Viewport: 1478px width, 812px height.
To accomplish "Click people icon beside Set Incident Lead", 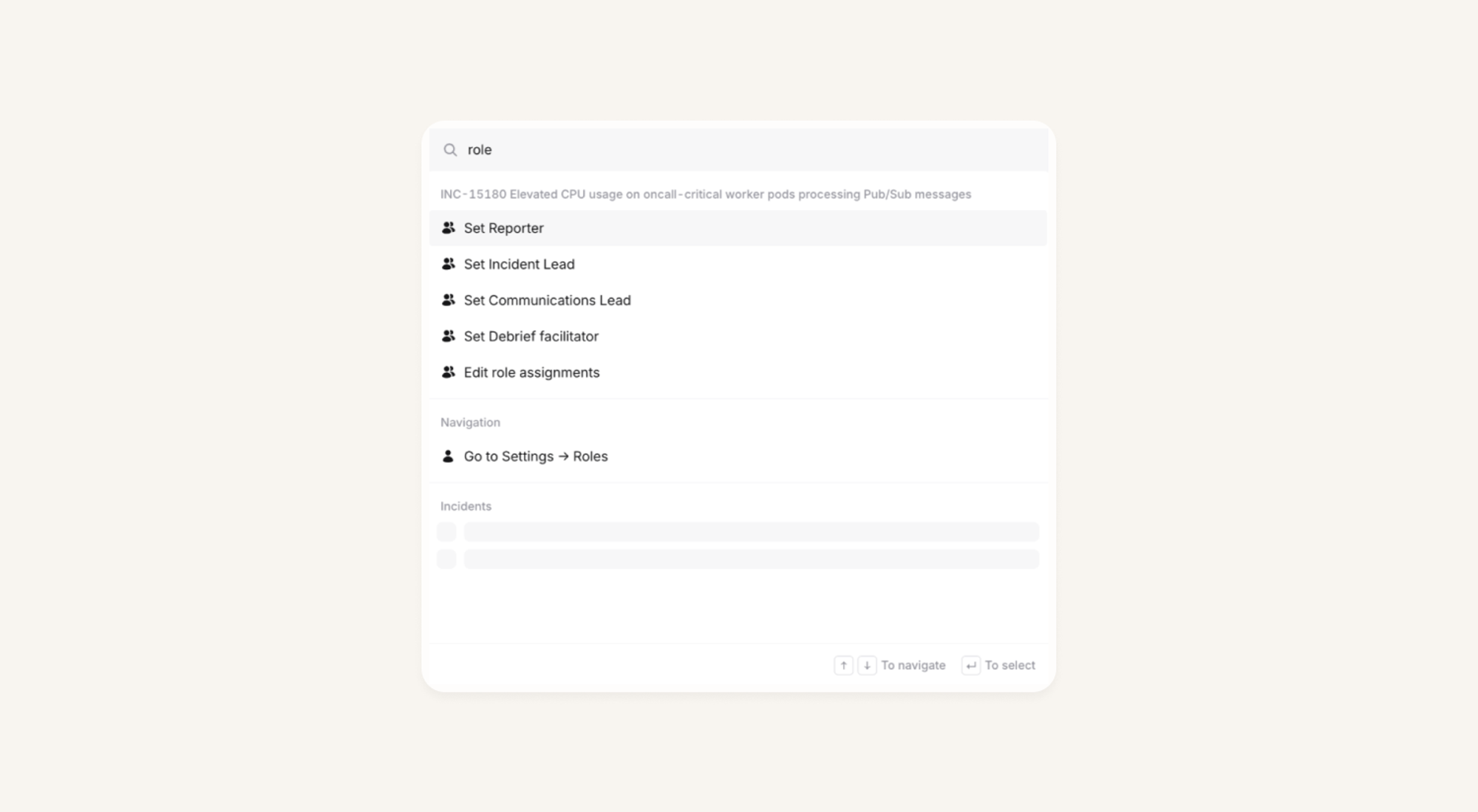I will 448,264.
